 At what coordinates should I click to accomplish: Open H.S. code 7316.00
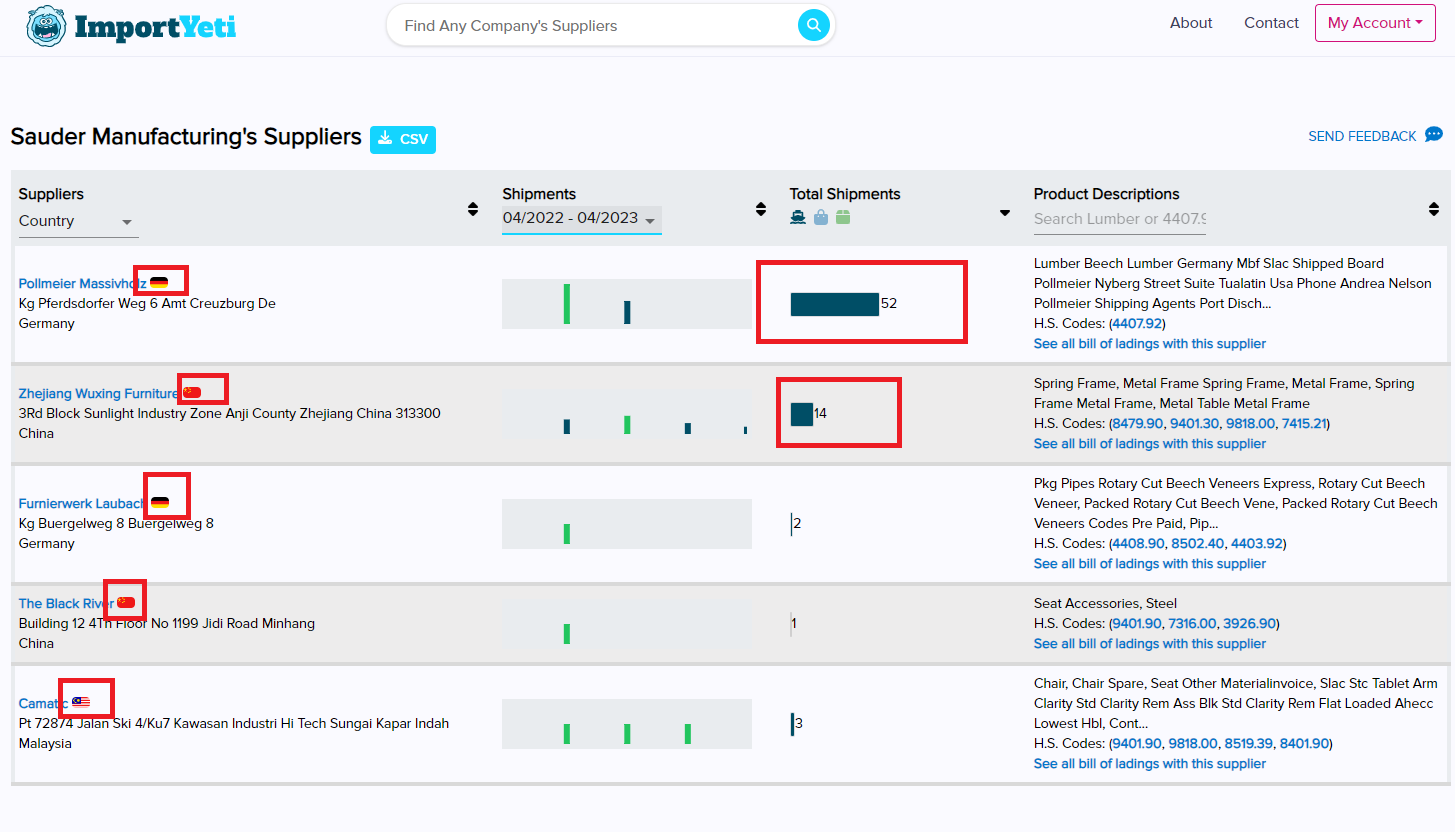[x=1193, y=624]
